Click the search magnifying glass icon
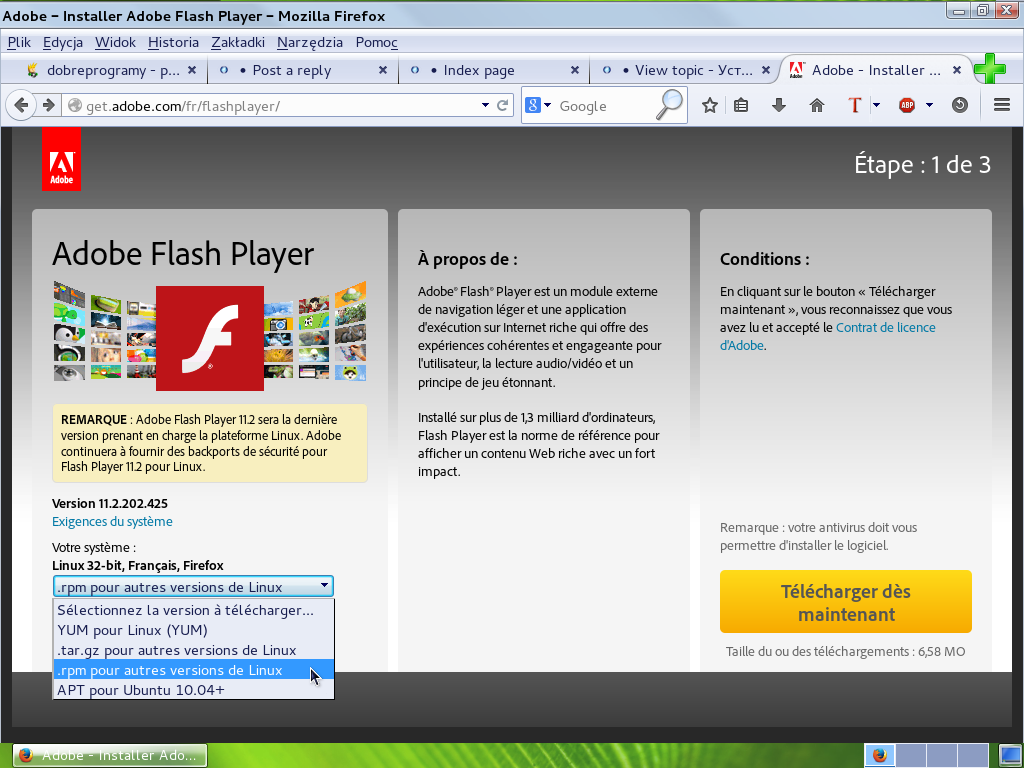 click(x=669, y=105)
